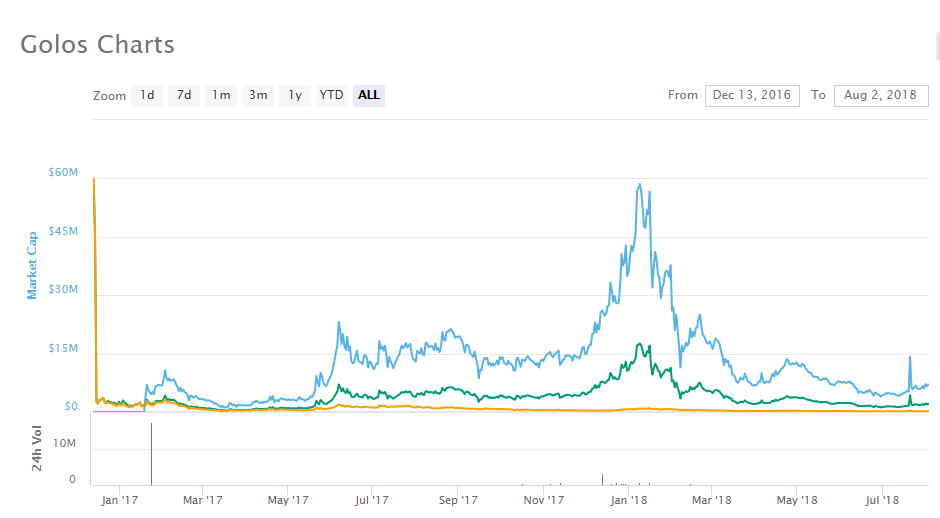Image resolution: width=940 pixels, height=518 pixels.
Task: Click the $15M axis label
Action: pyautogui.click(x=63, y=348)
